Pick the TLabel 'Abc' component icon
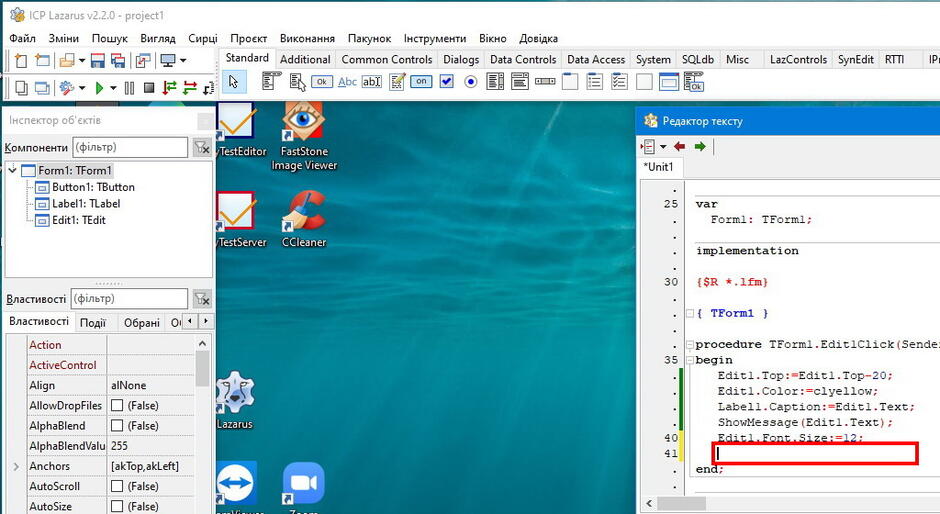The image size is (940, 514). point(347,82)
